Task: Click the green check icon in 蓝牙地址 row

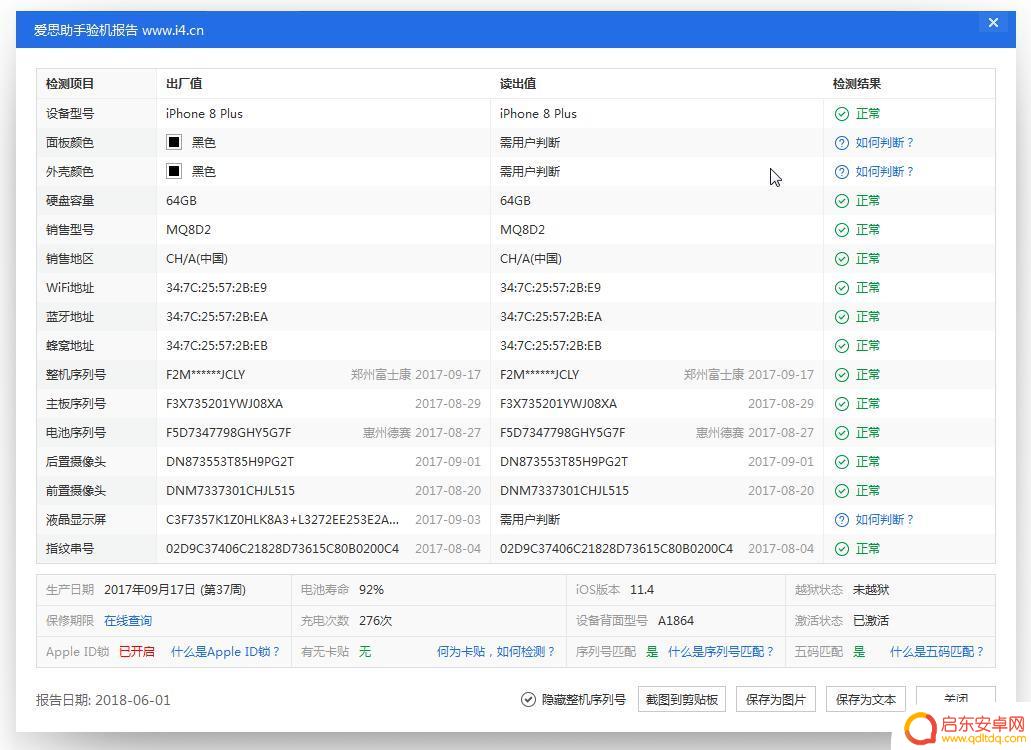Action: pyautogui.click(x=842, y=317)
